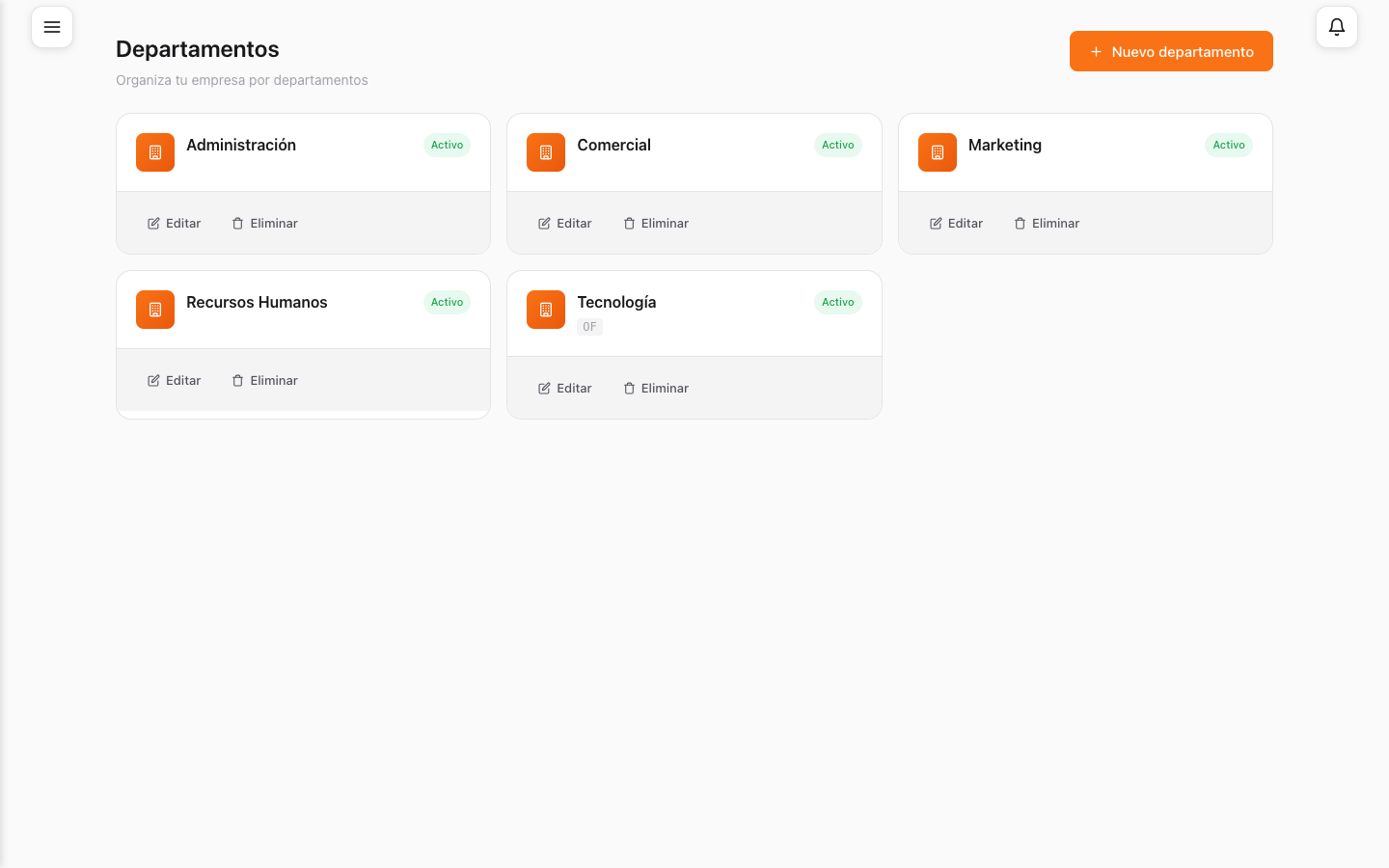
Task: Open the notifications bell
Action: click(1337, 27)
